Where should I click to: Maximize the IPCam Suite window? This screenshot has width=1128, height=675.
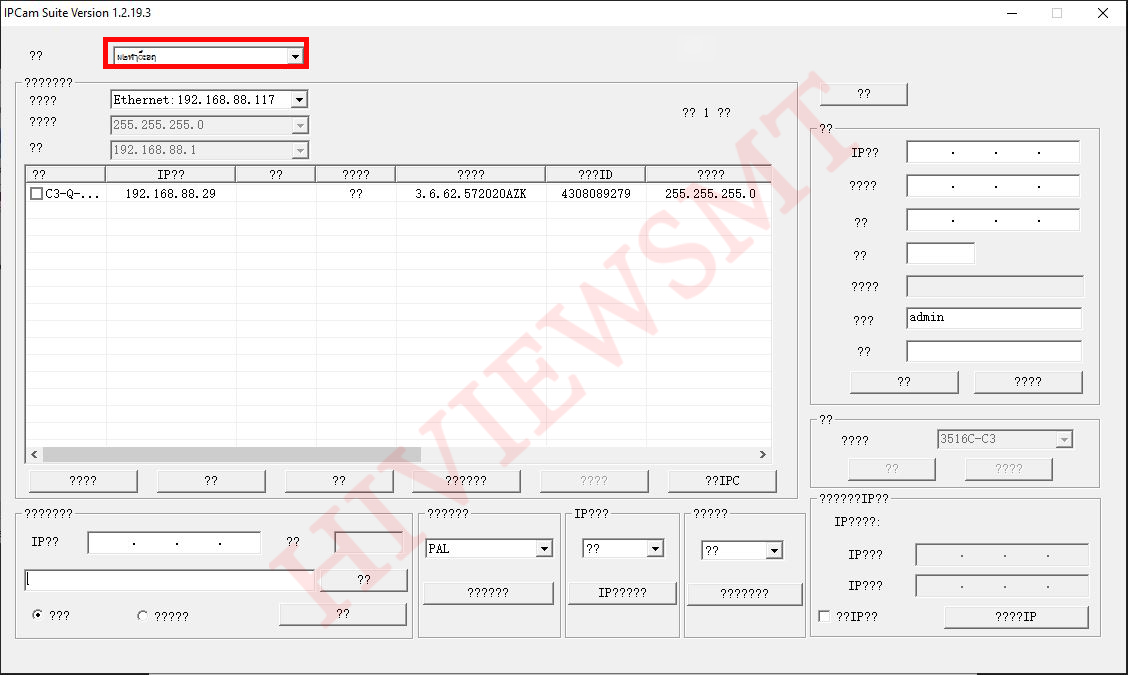click(x=1056, y=13)
